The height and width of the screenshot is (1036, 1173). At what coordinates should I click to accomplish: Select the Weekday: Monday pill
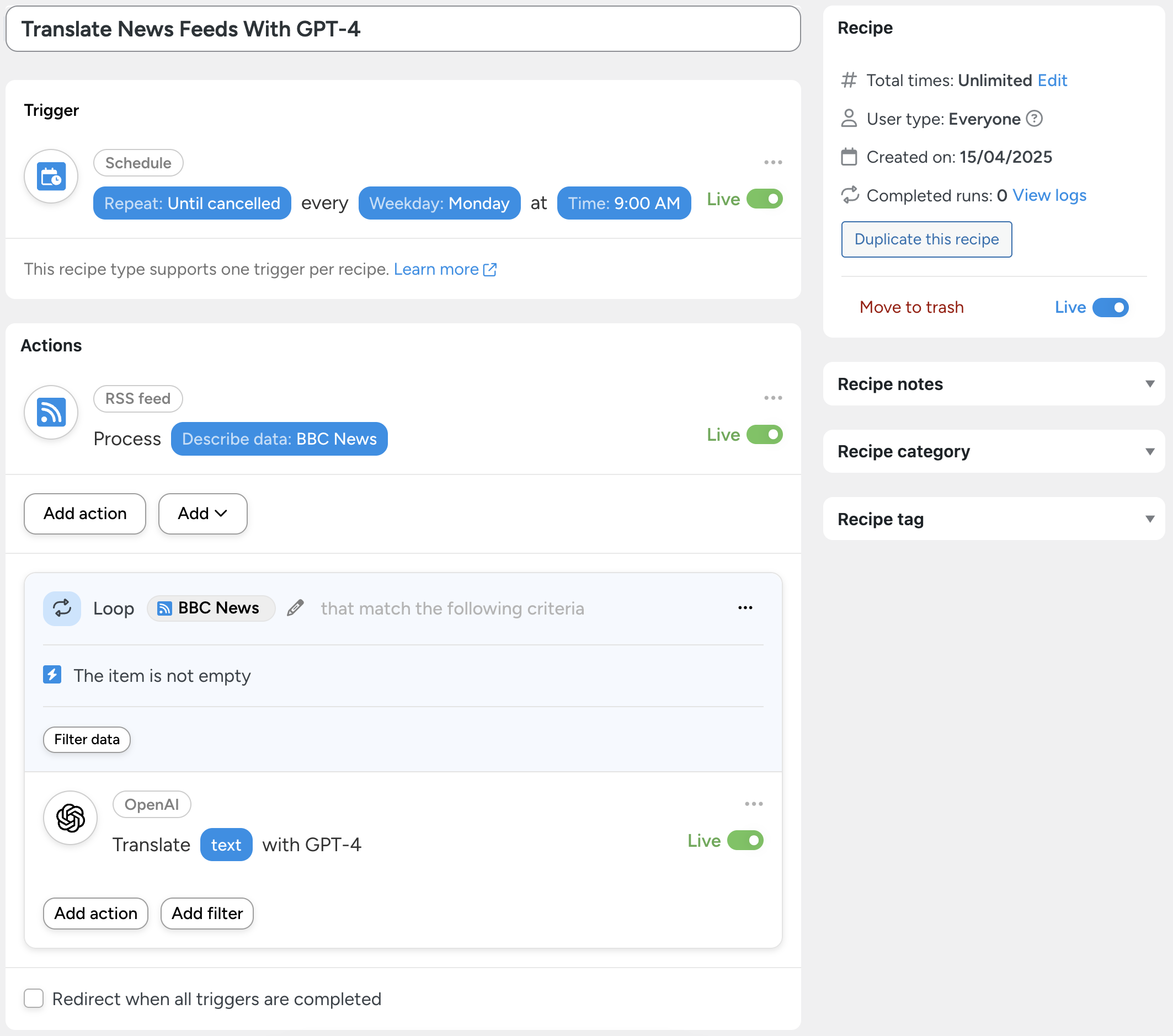[439, 203]
